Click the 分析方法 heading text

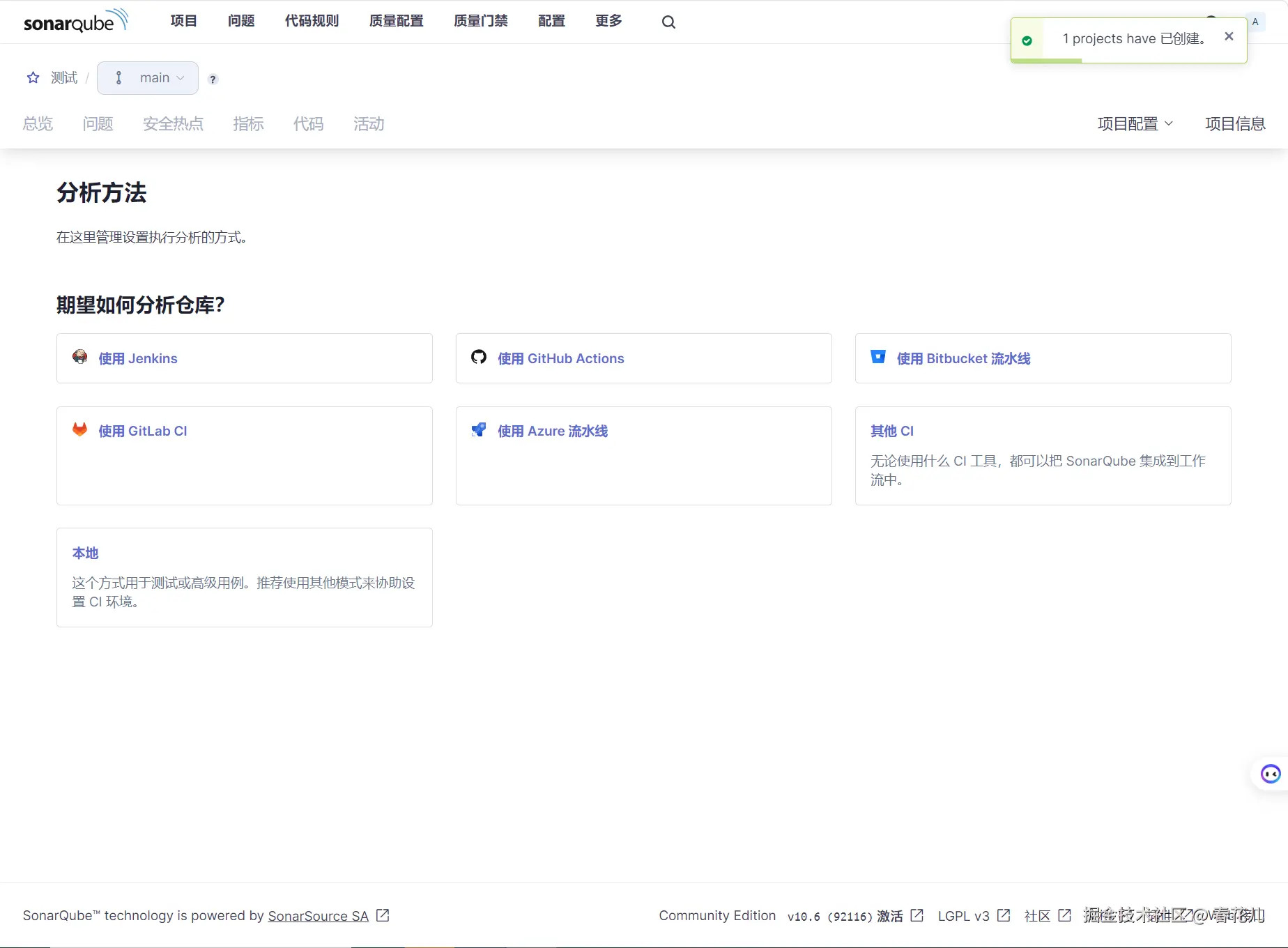pyautogui.click(x=102, y=193)
